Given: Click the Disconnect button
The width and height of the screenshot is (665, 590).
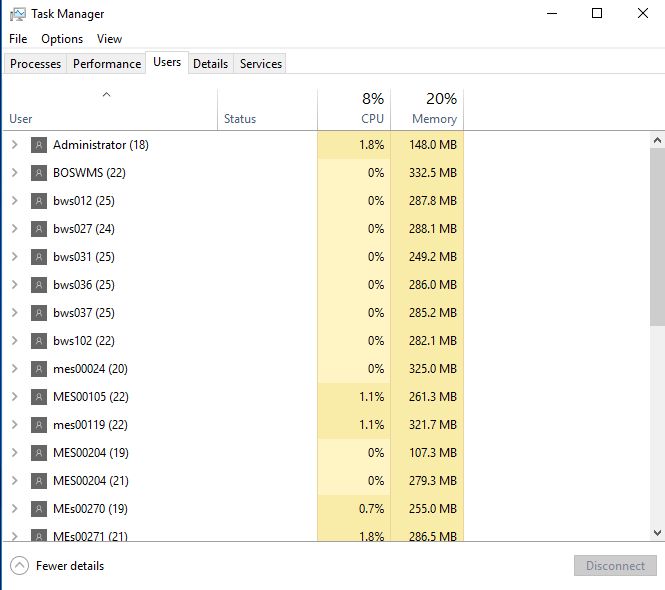Looking at the screenshot, I should (615, 566).
